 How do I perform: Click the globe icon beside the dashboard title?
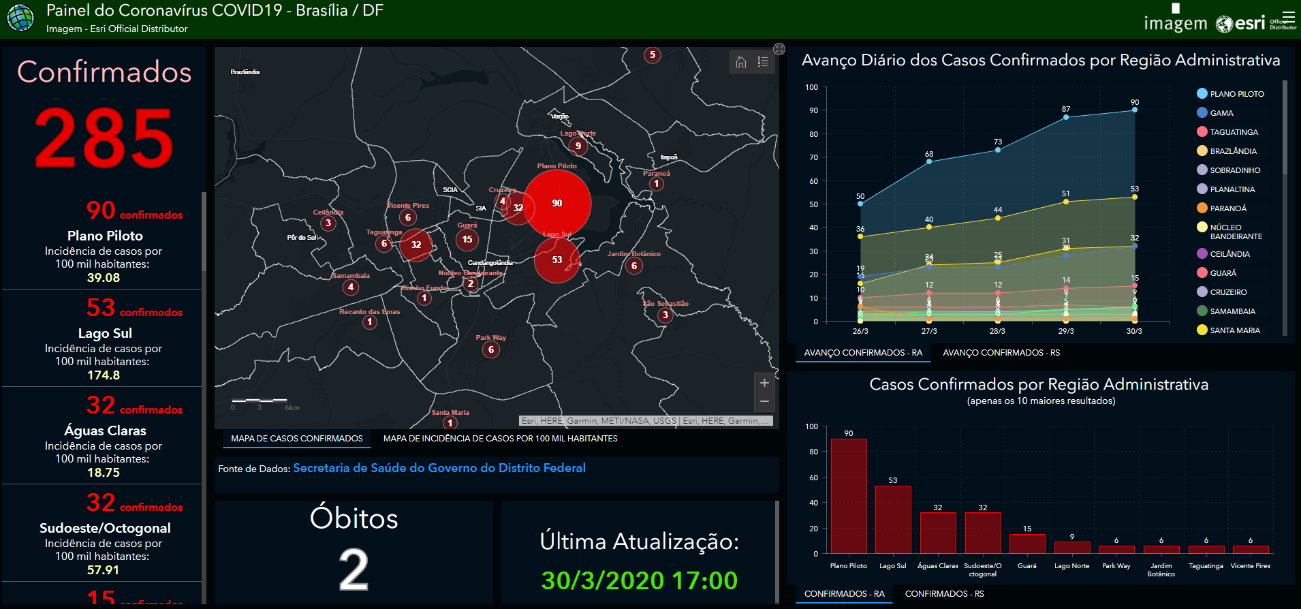click(19, 18)
